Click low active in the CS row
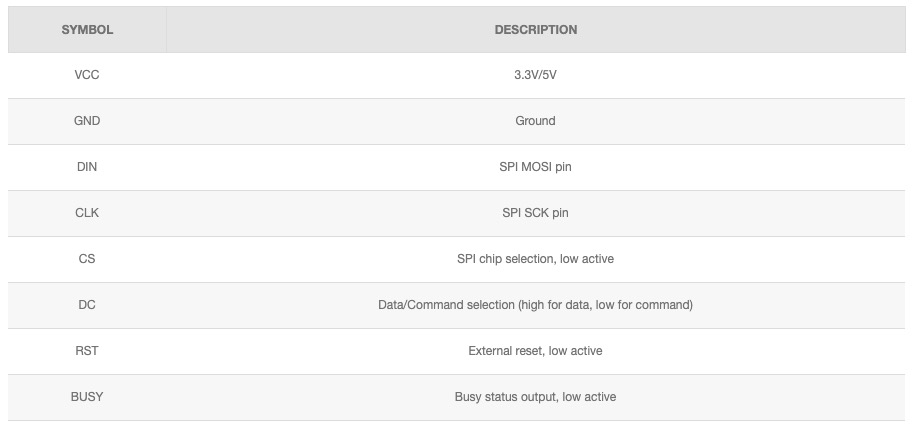This screenshot has width=914, height=428. [x=588, y=259]
